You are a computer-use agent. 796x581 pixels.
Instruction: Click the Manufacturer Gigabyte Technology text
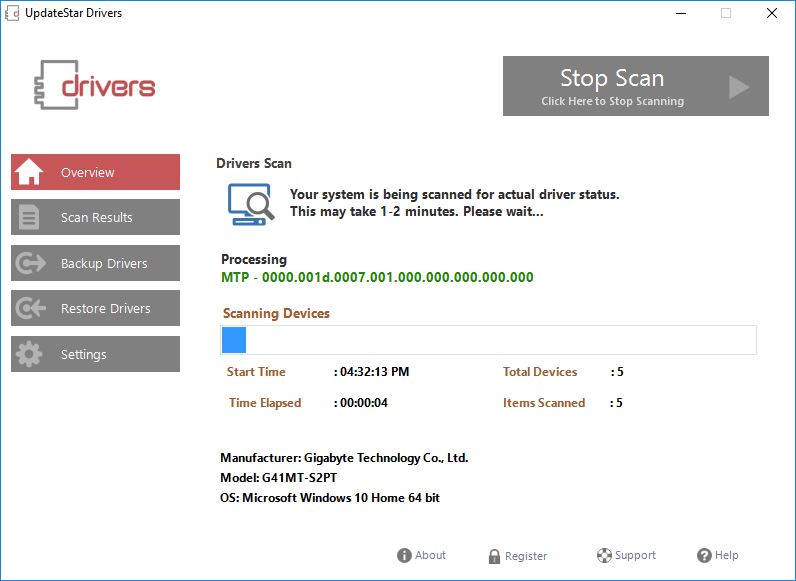point(344,458)
